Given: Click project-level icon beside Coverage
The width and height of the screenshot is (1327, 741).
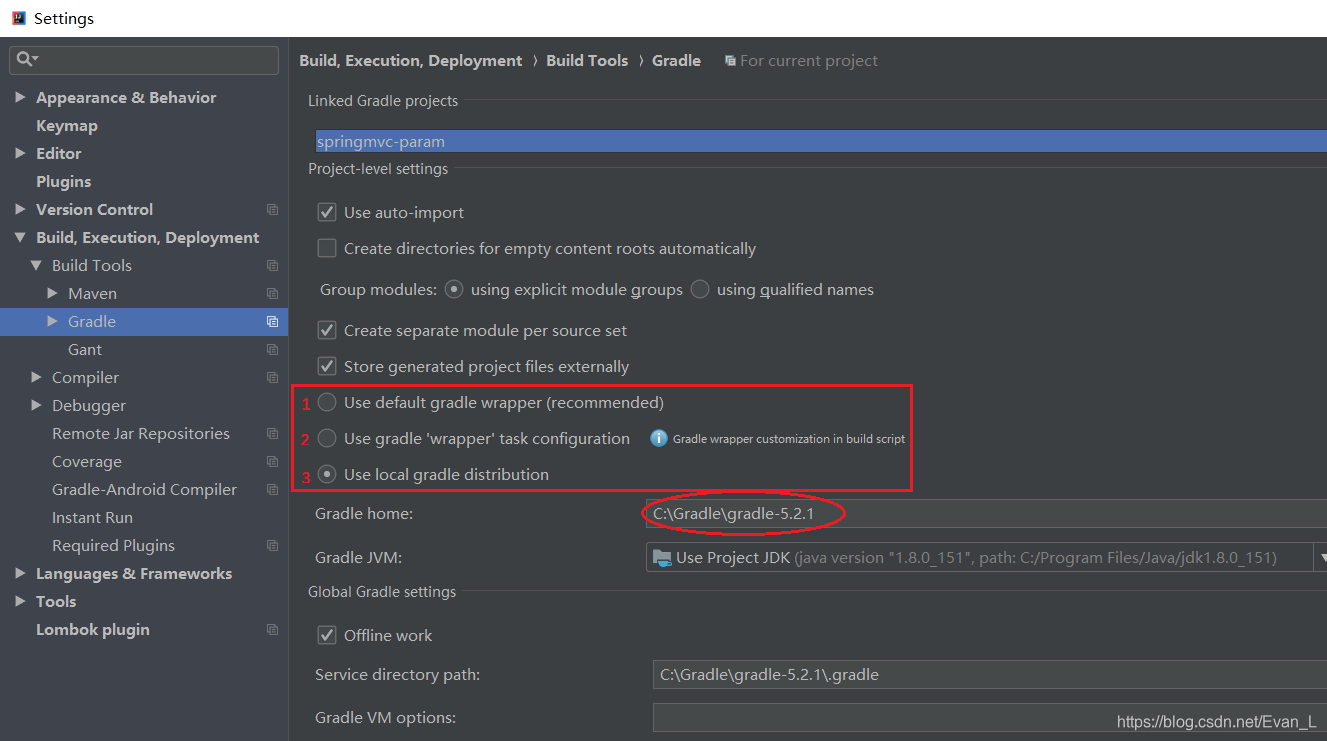Looking at the screenshot, I should tap(272, 461).
